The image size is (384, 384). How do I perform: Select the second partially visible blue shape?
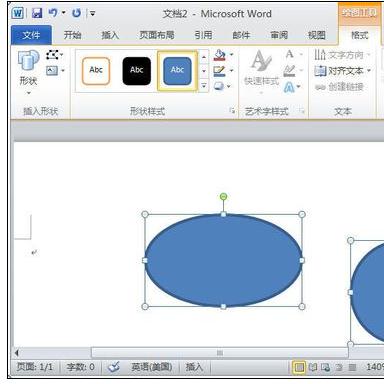(367, 292)
